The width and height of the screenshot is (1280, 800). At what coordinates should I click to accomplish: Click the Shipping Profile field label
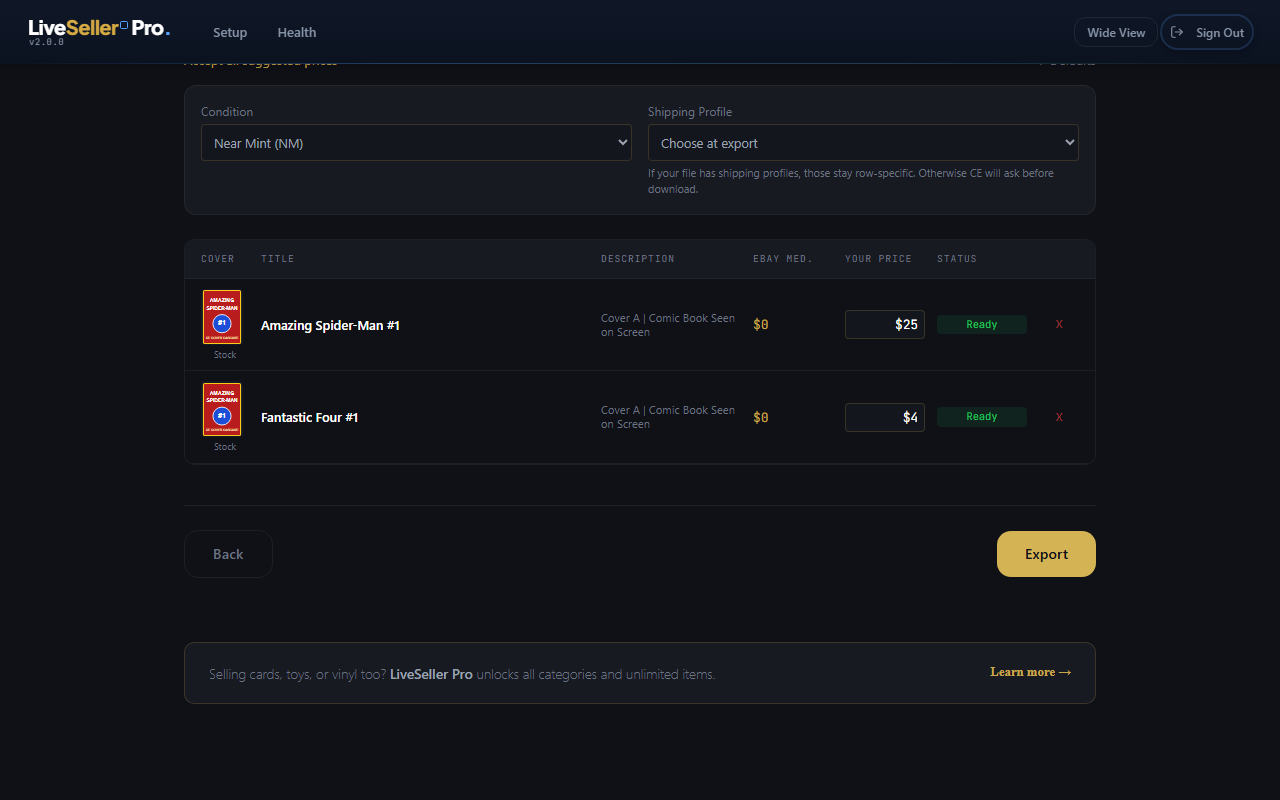[x=690, y=112]
